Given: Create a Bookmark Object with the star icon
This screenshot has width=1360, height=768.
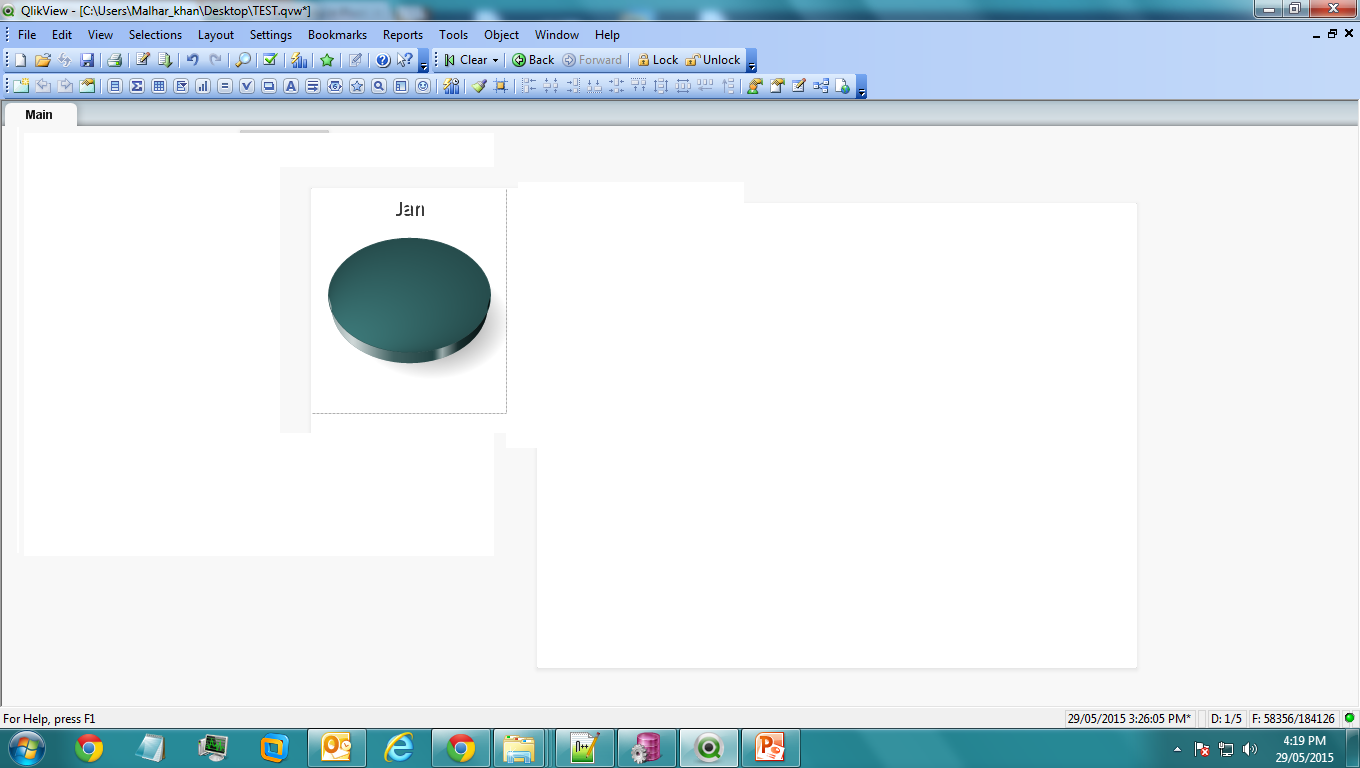Looking at the screenshot, I should click(x=357, y=86).
